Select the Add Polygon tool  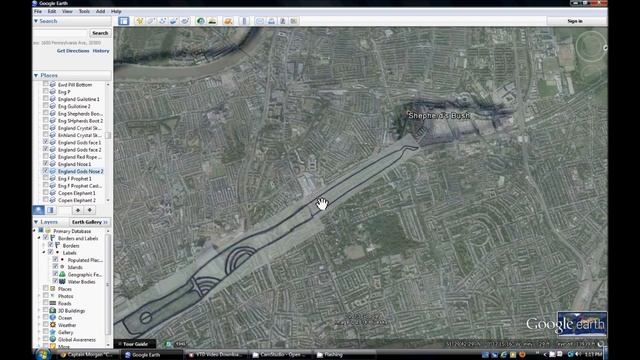[151, 21]
